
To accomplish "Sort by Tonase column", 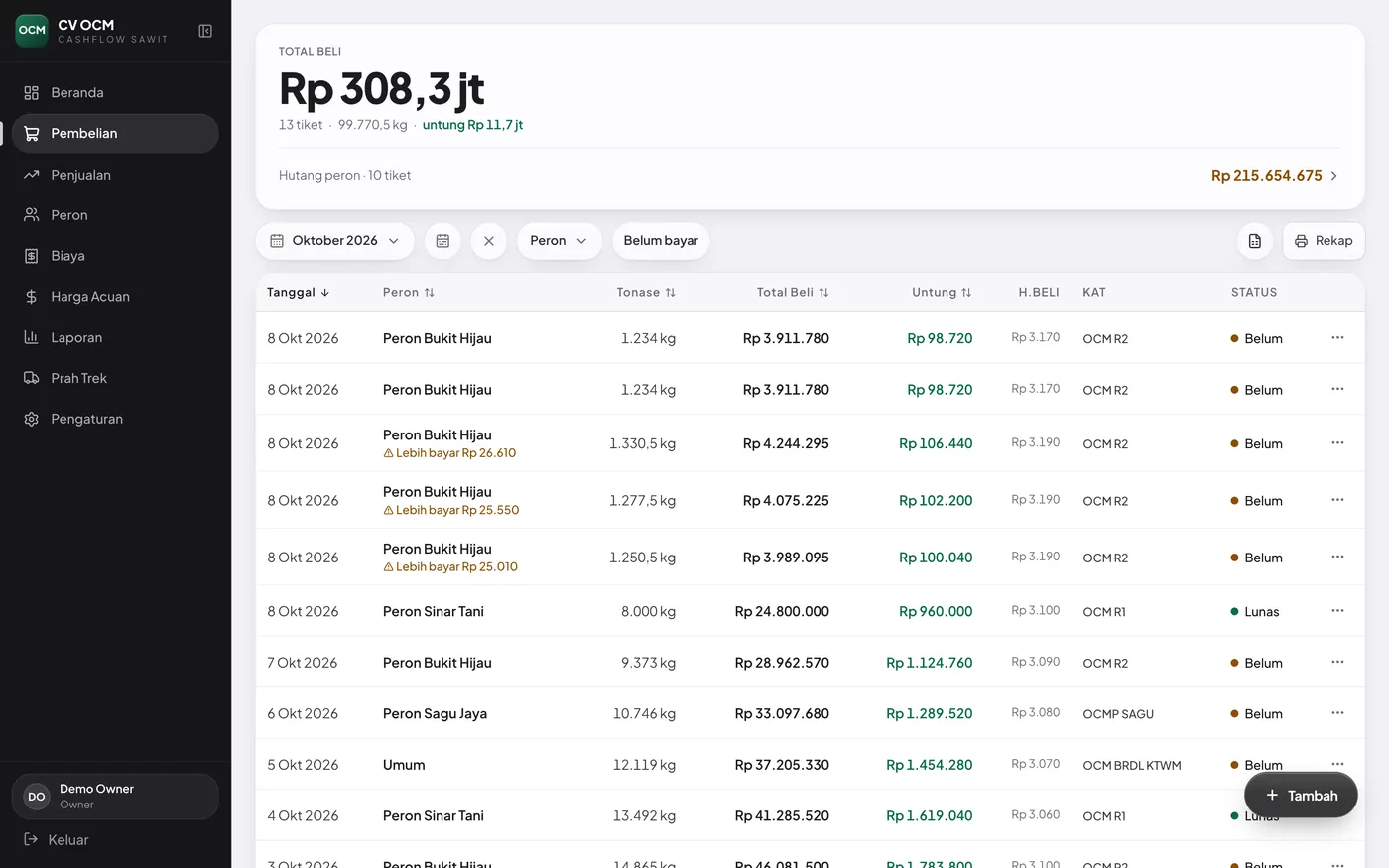I will pos(646,293).
